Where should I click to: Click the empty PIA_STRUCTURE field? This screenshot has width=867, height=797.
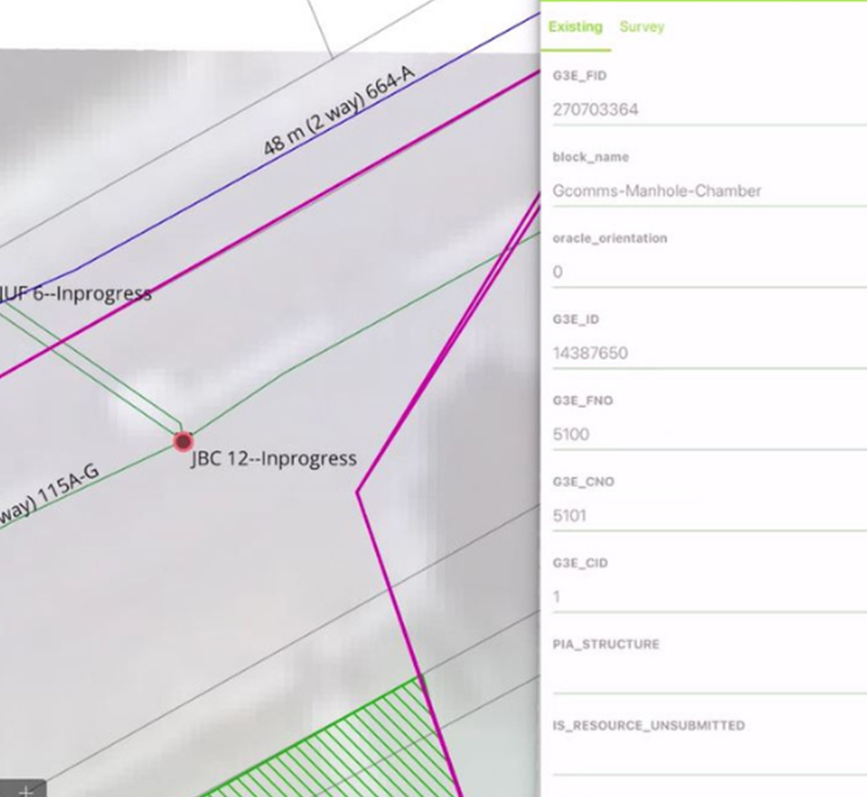point(700,675)
